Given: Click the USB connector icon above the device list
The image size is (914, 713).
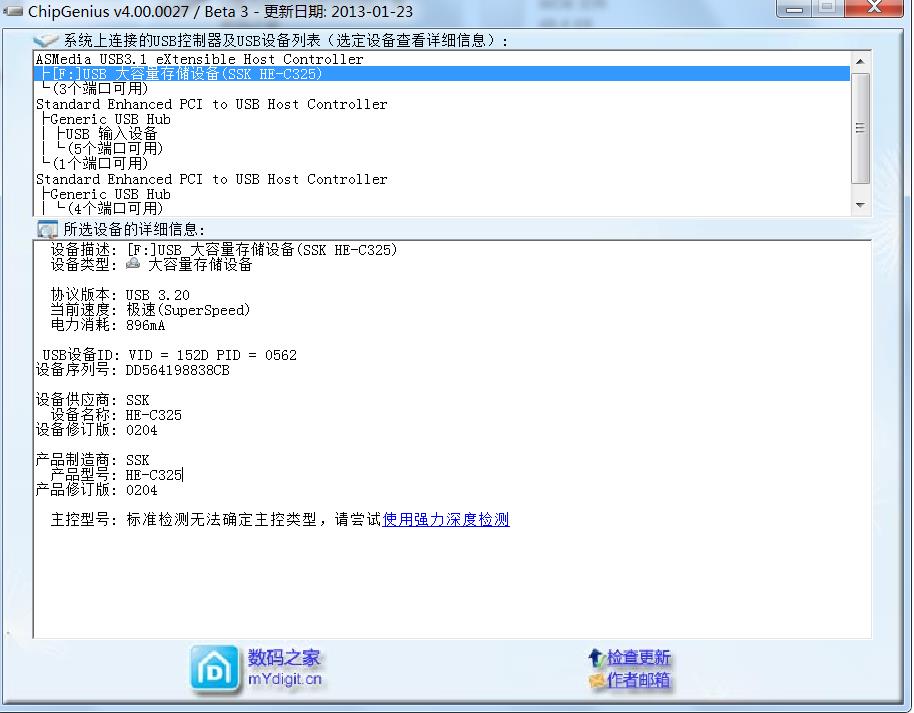Looking at the screenshot, I should (47, 39).
